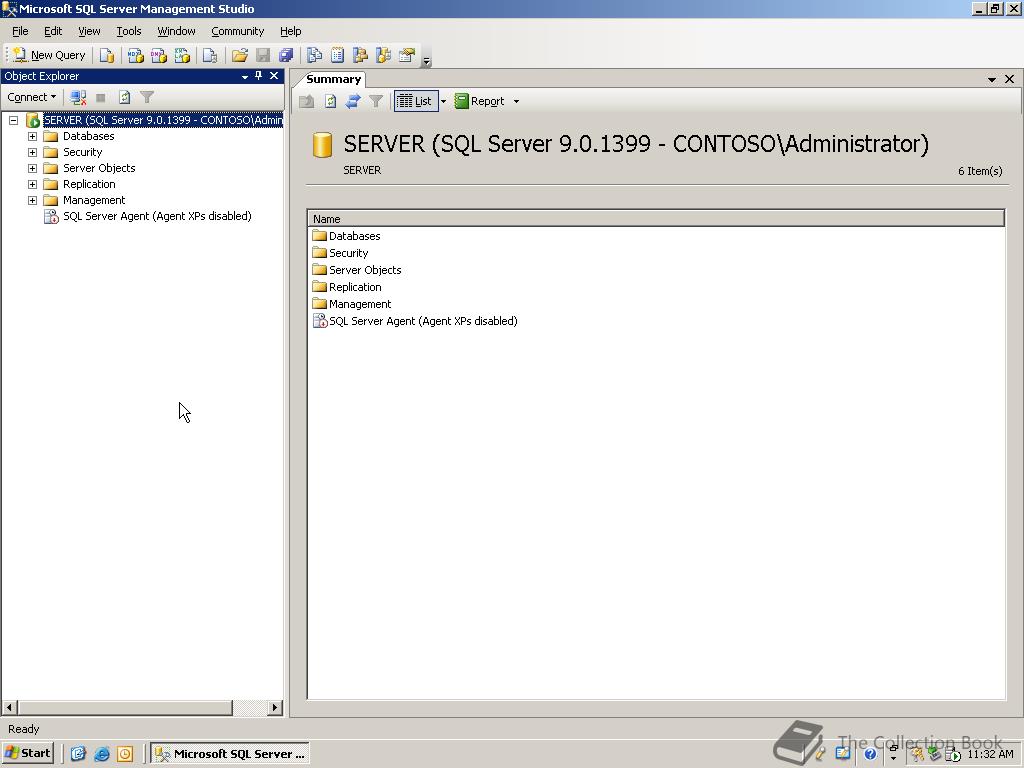Click the Stop icon in Object Explorer

101,97
